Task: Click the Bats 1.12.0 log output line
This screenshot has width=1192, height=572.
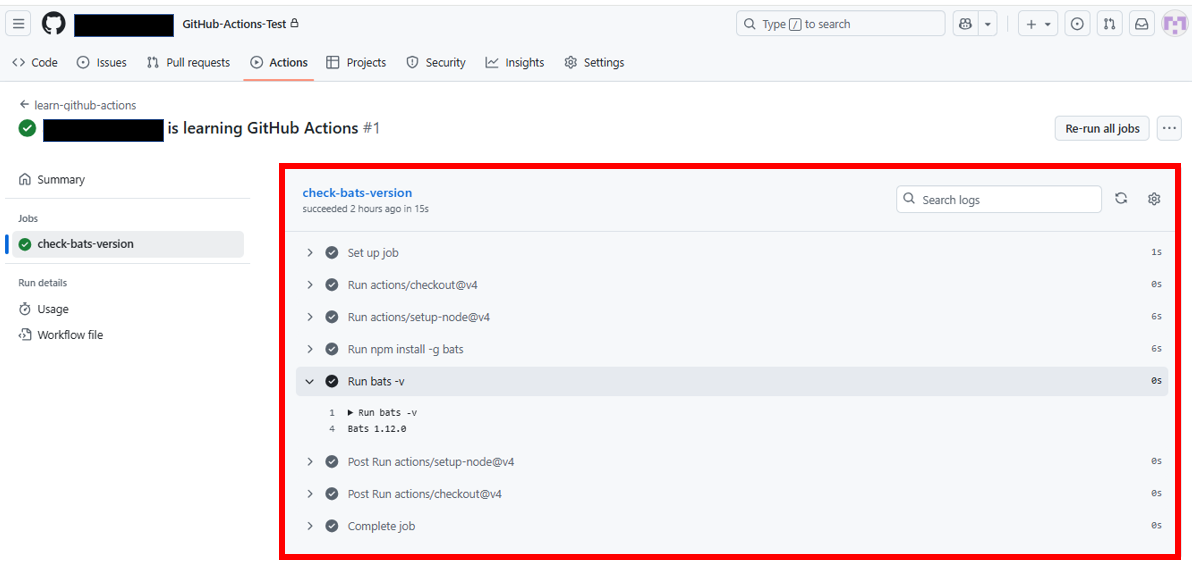Action: [377, 428]
